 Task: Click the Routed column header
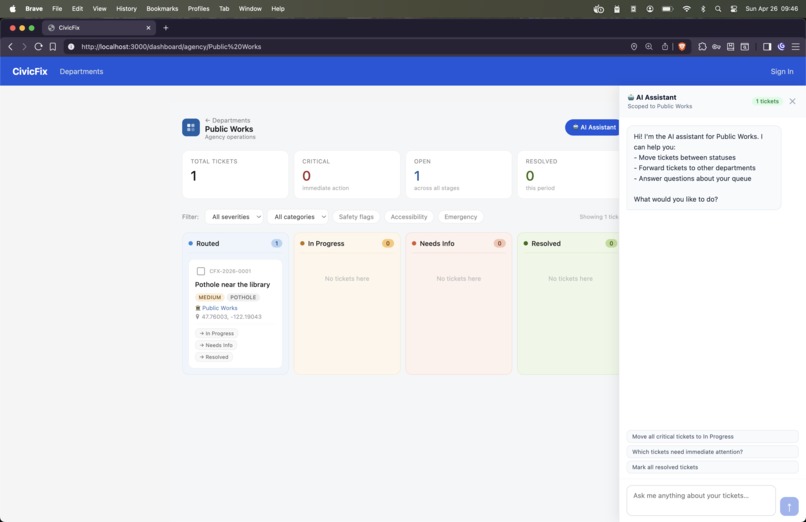235,244
